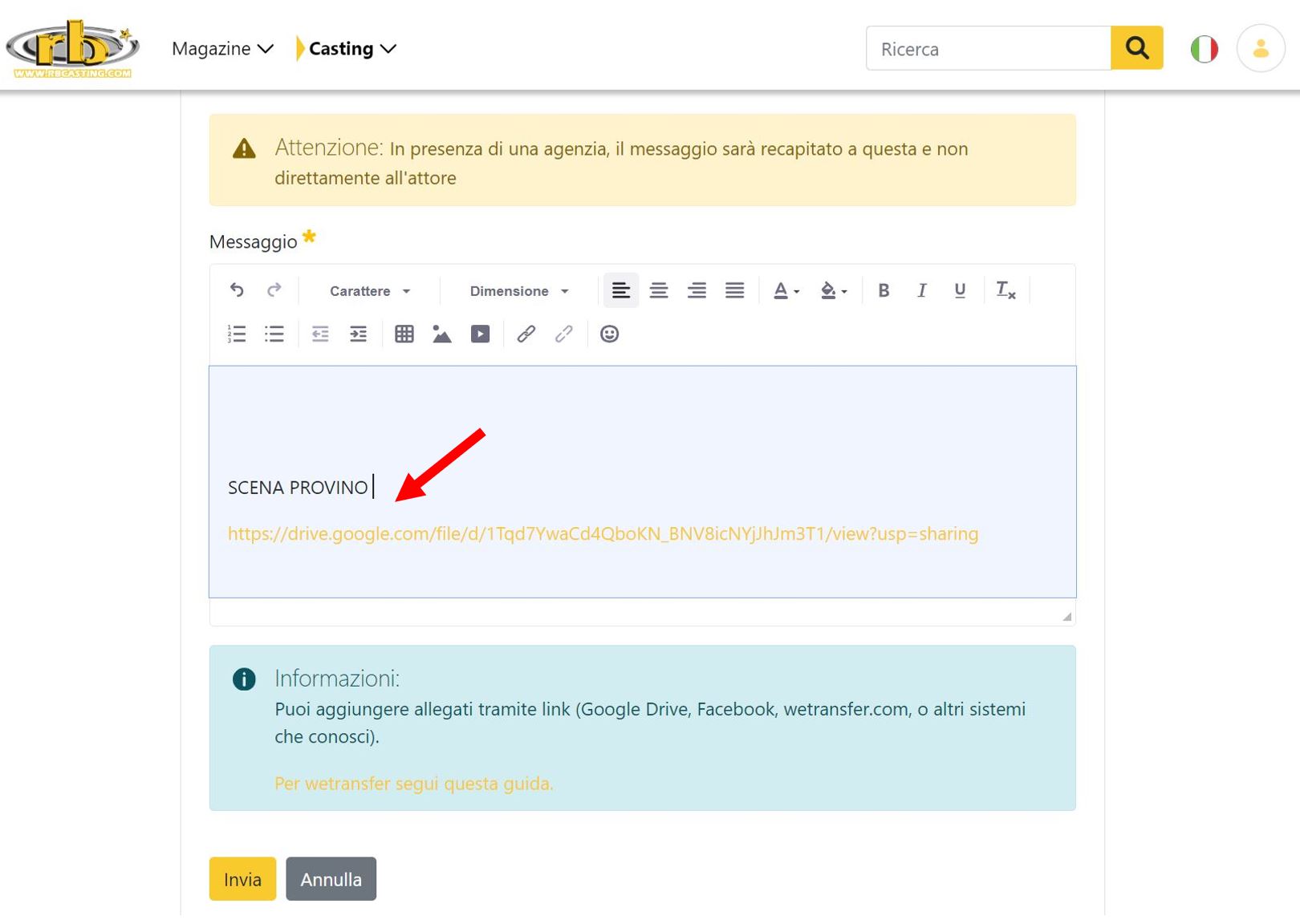Open the wetransfer guide link

coord(414,784)
